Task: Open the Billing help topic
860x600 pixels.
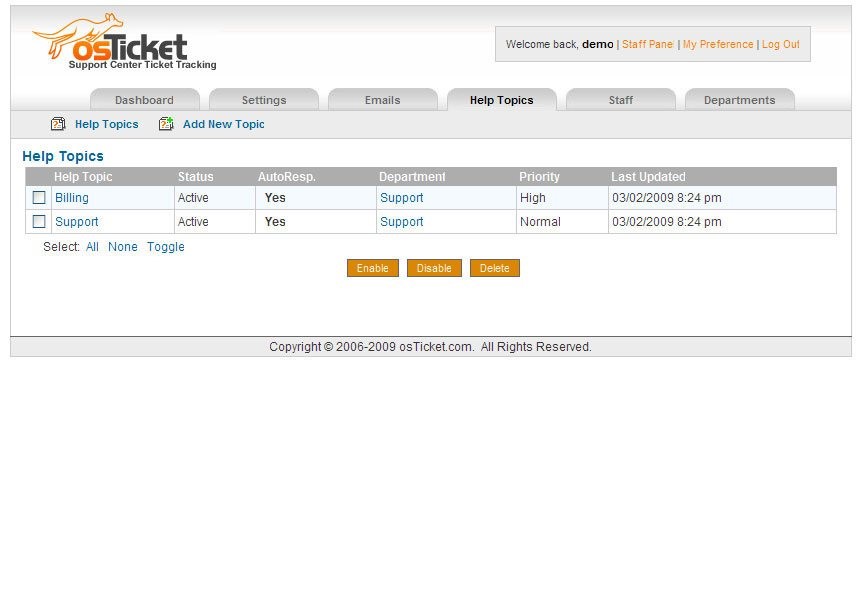Action: [x=71, y=197]
